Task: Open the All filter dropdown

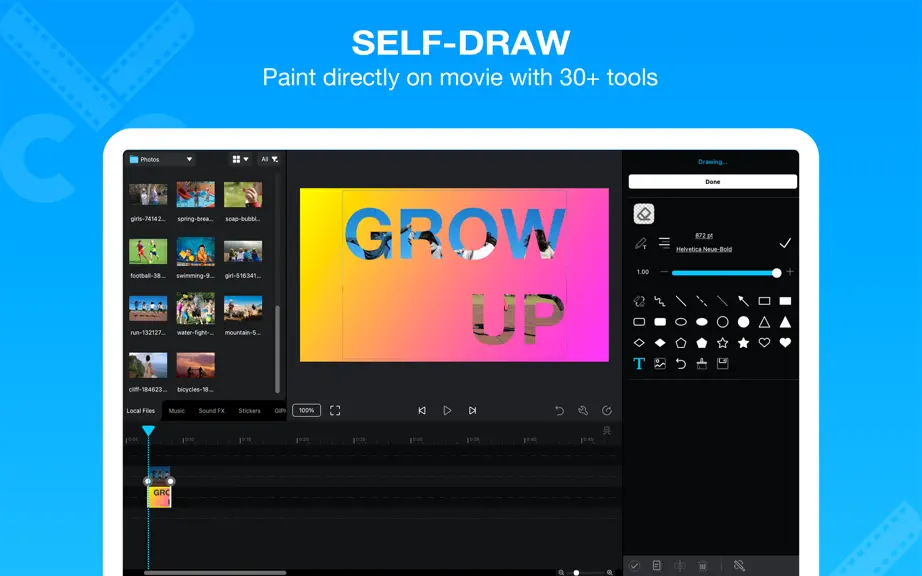Action: [269, 159]
